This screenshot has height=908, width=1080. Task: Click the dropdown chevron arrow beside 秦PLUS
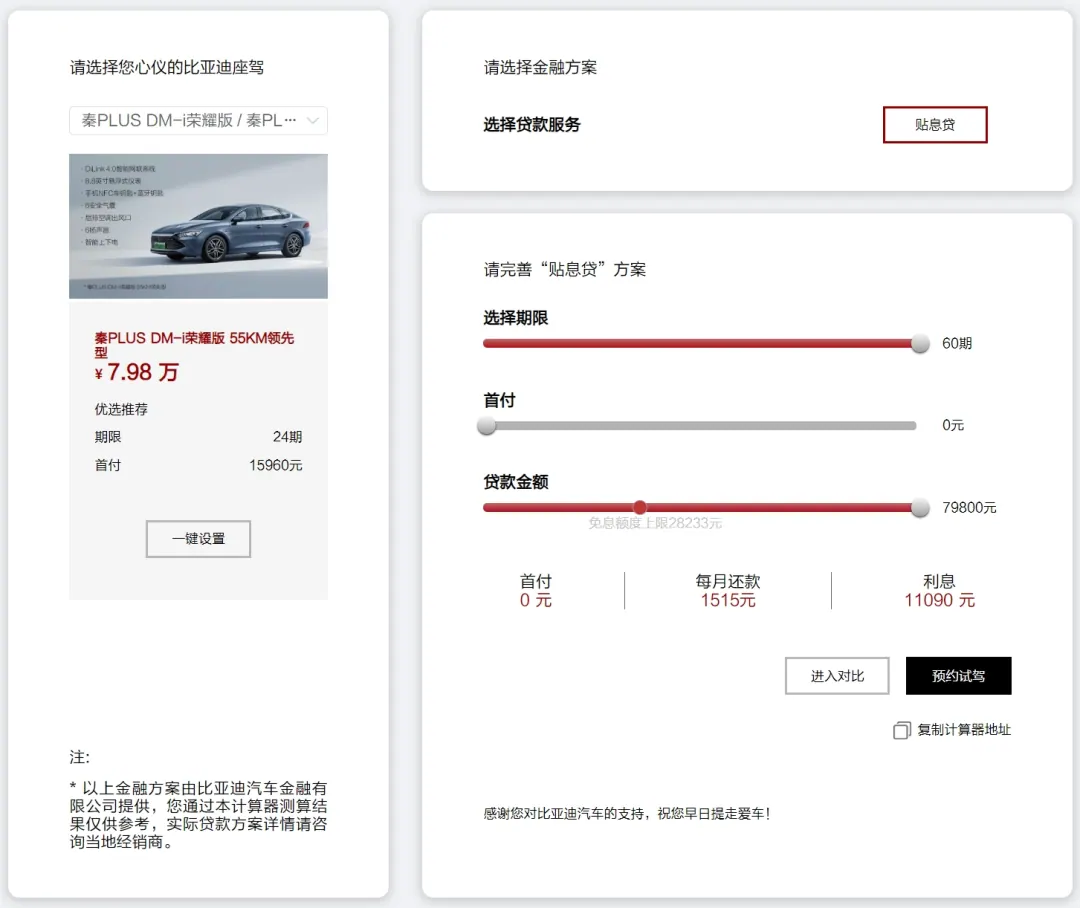(313, 121)
